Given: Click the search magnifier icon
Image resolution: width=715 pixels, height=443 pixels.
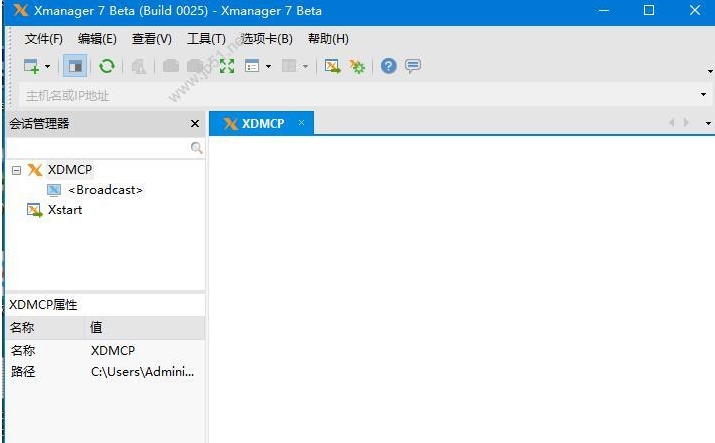Looking at the screenshot, I should [197, 148].
